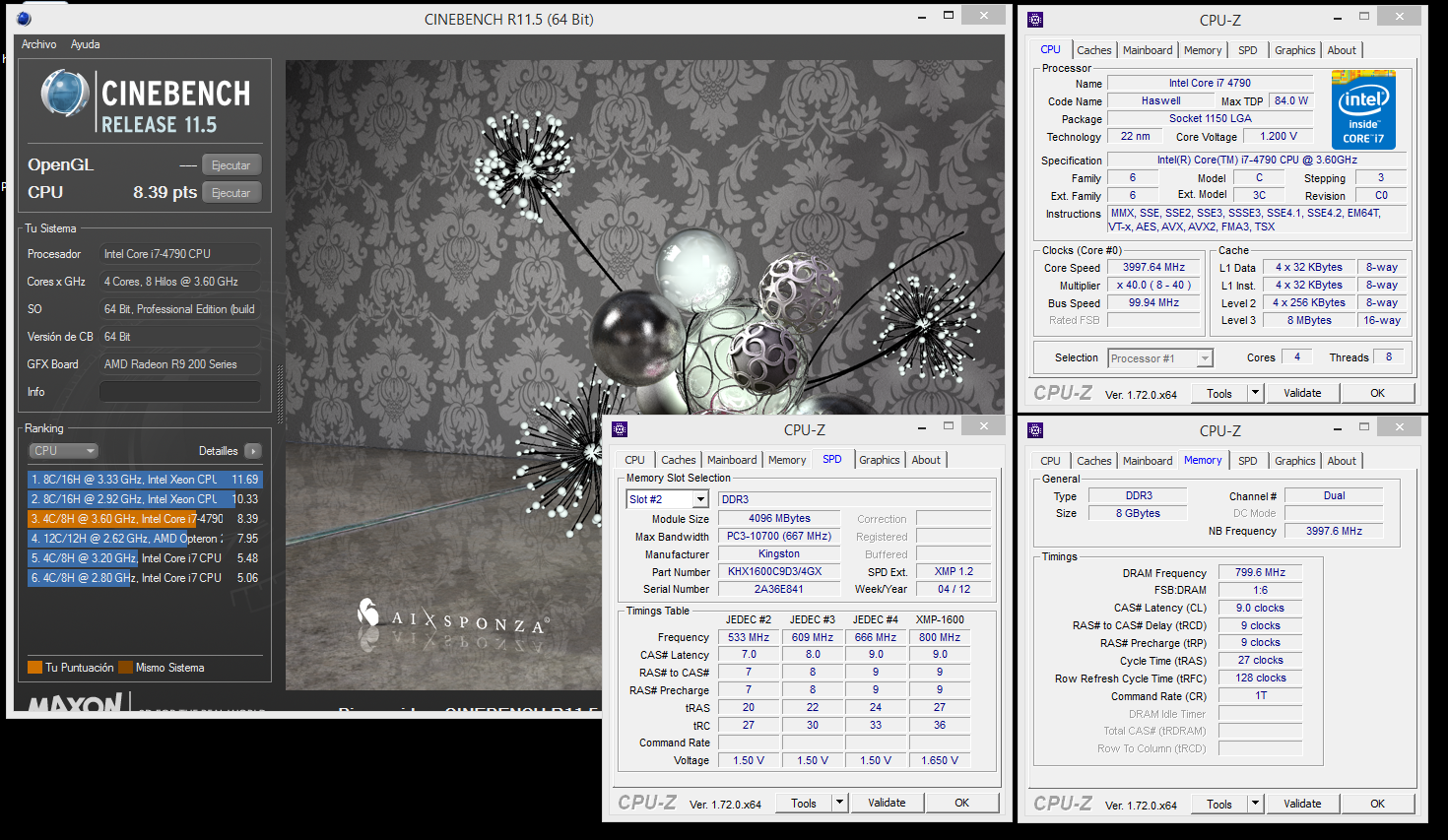The width and height of the screenshot is (1448, 840).
Task: Click OK in top-right CPU-Z window
Action: click(x=1378, y=393)
